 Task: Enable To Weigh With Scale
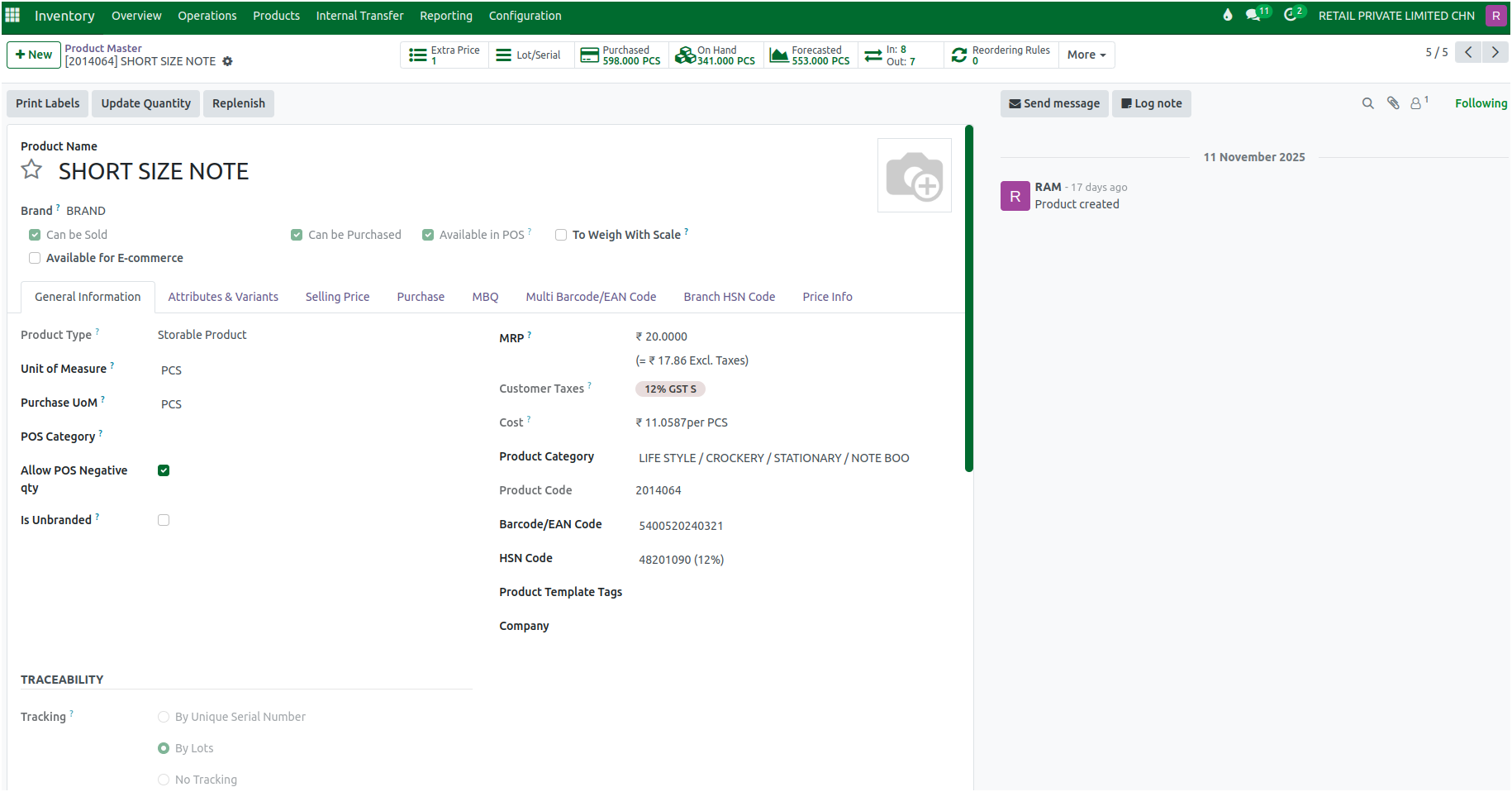pyautogui.click(x=561, y=235)
